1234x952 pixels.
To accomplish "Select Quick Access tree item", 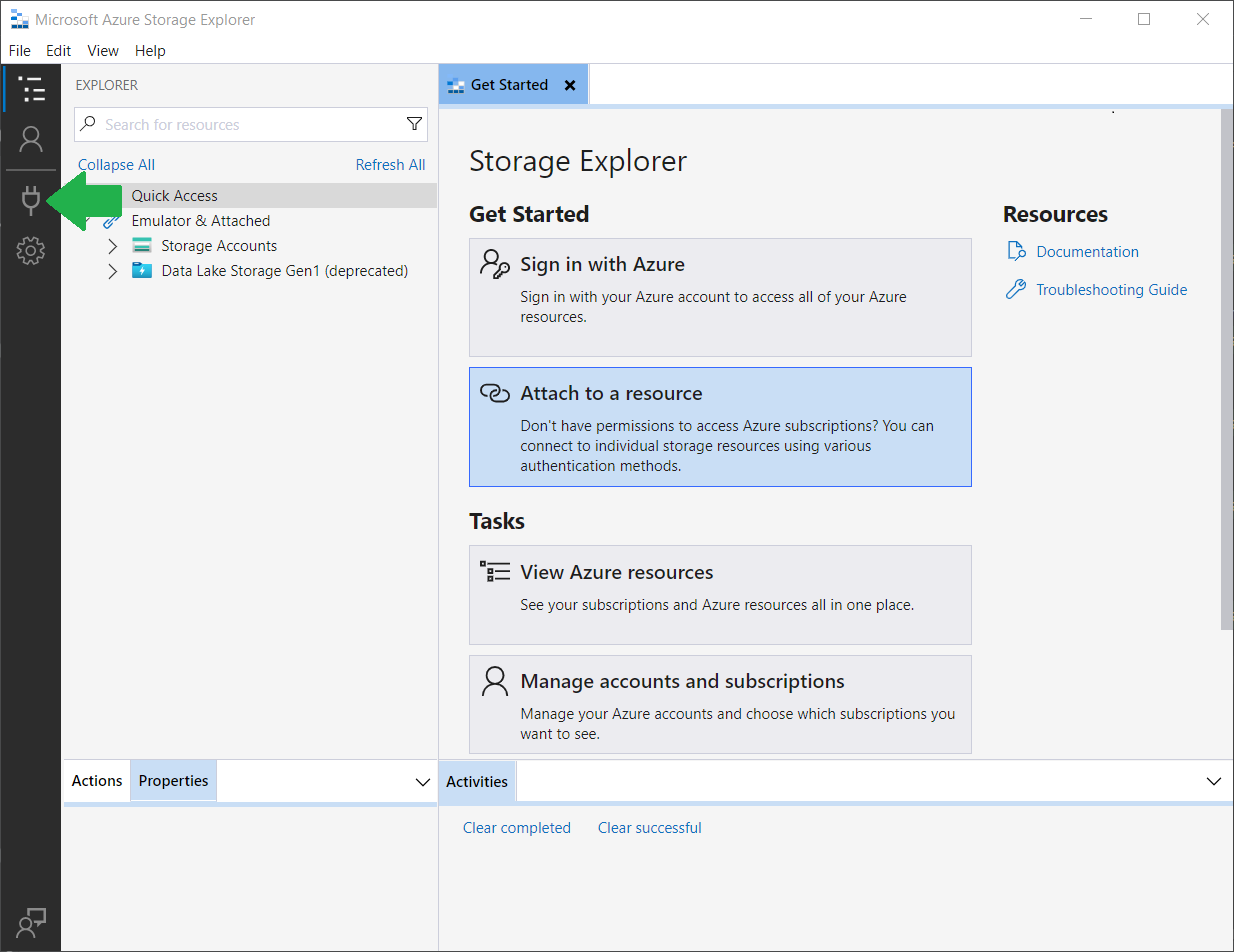I will 251,196.
